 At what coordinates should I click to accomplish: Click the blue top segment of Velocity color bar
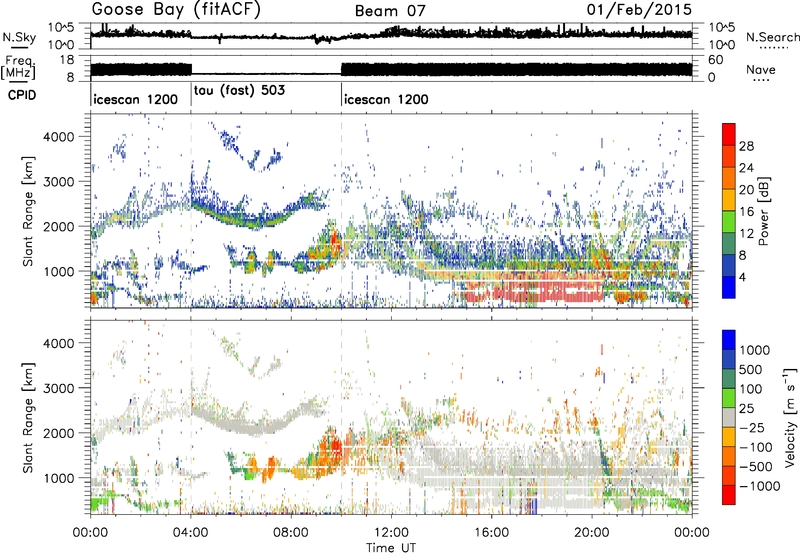click(729, 340)
